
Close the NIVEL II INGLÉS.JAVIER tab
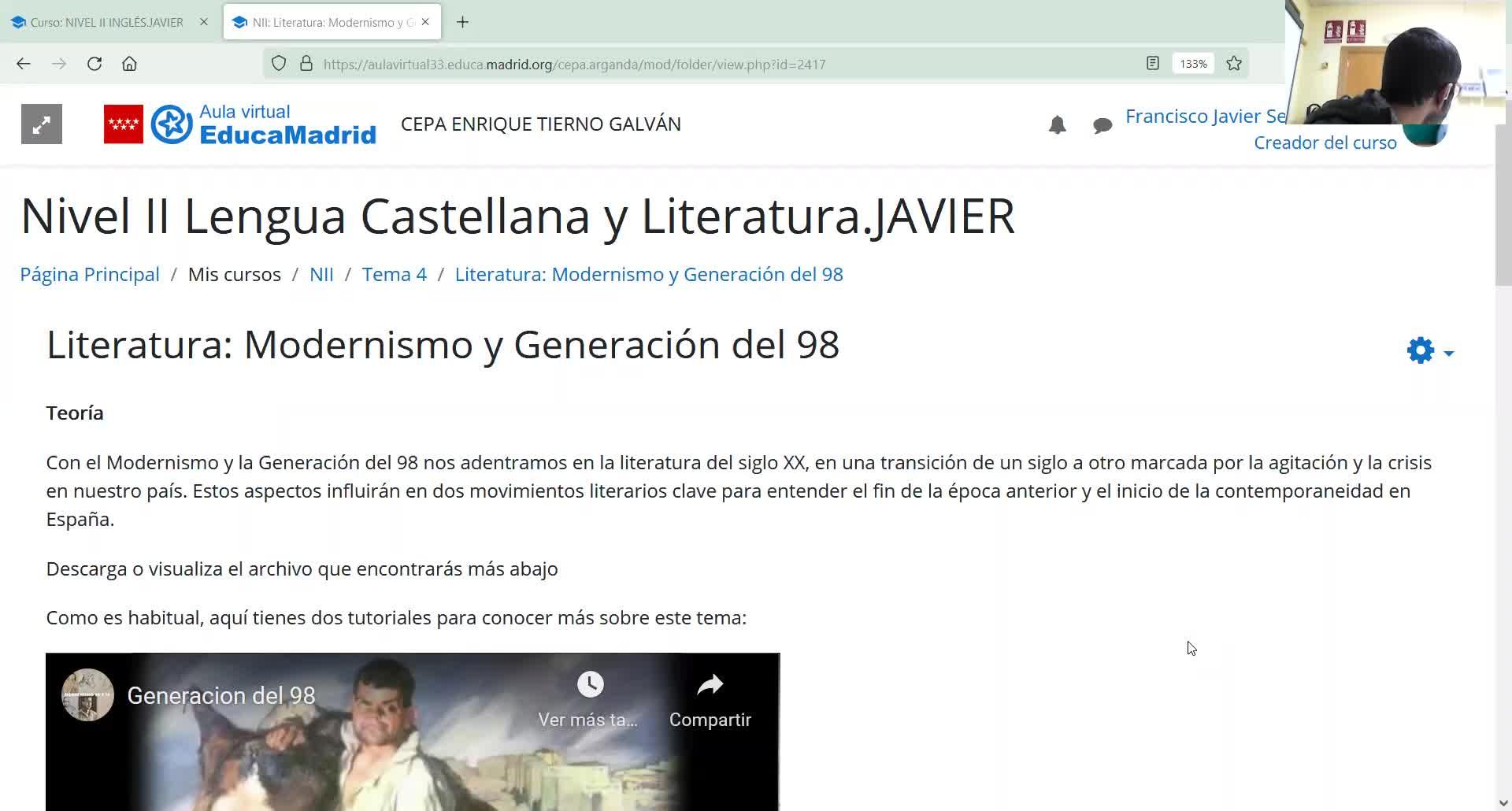coord(204,22)
